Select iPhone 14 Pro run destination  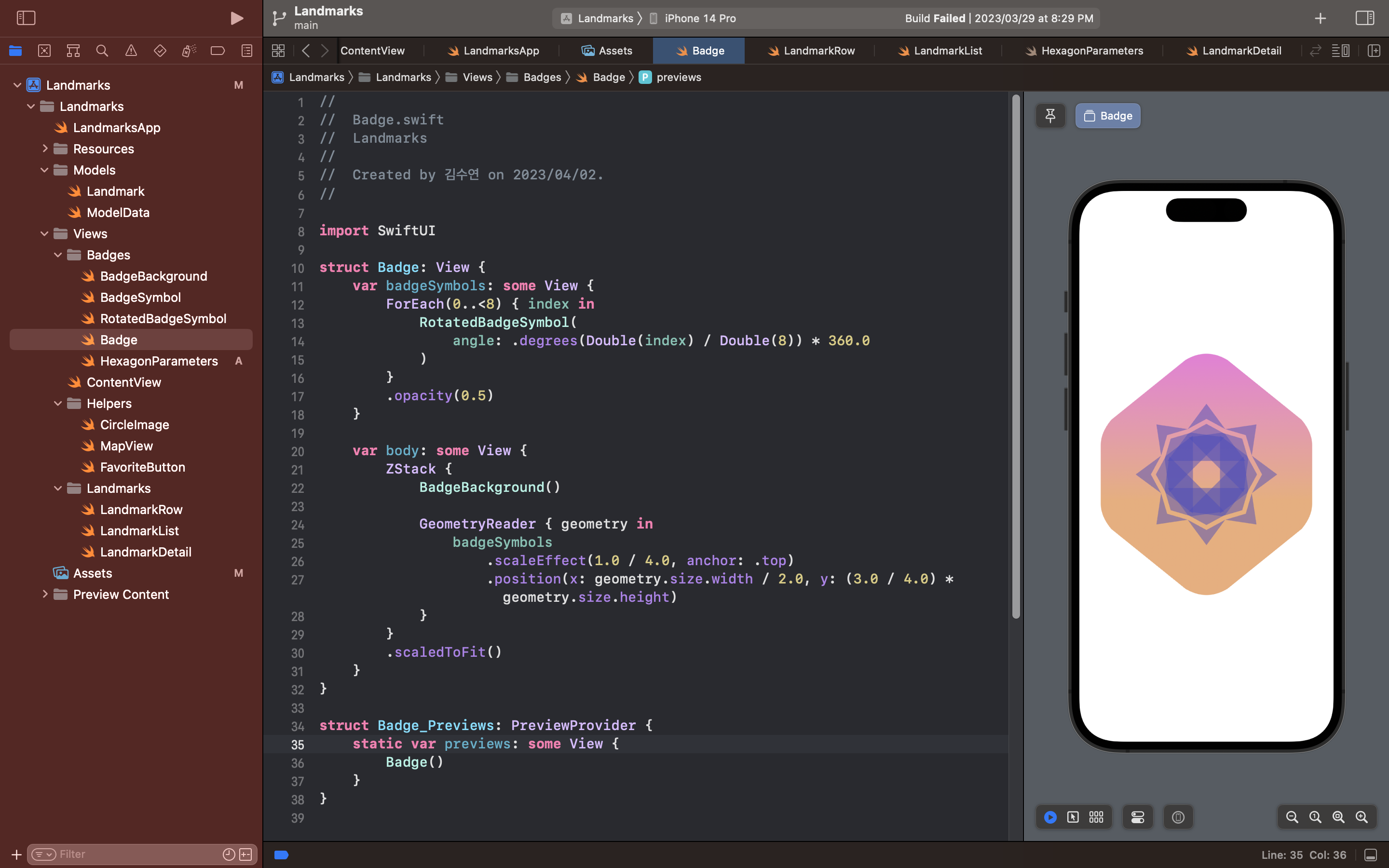pos(700,18)
